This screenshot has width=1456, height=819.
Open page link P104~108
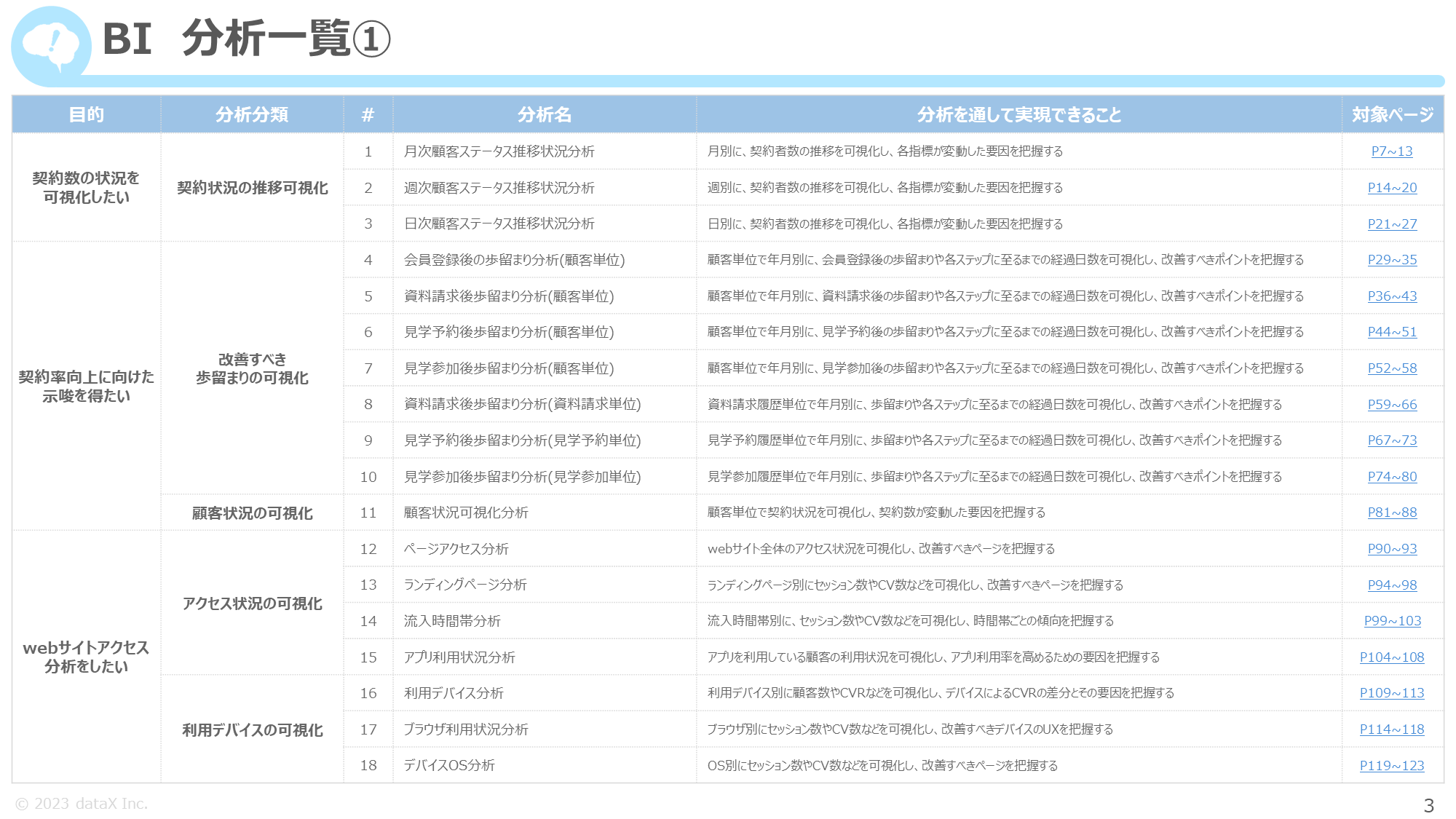coord(1392,657)
